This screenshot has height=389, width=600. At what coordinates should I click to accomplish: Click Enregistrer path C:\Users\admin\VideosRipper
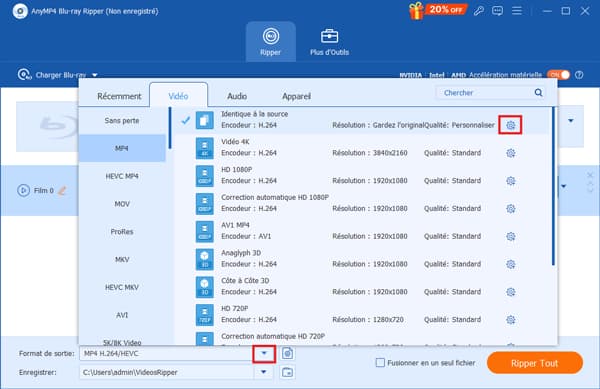166,372
